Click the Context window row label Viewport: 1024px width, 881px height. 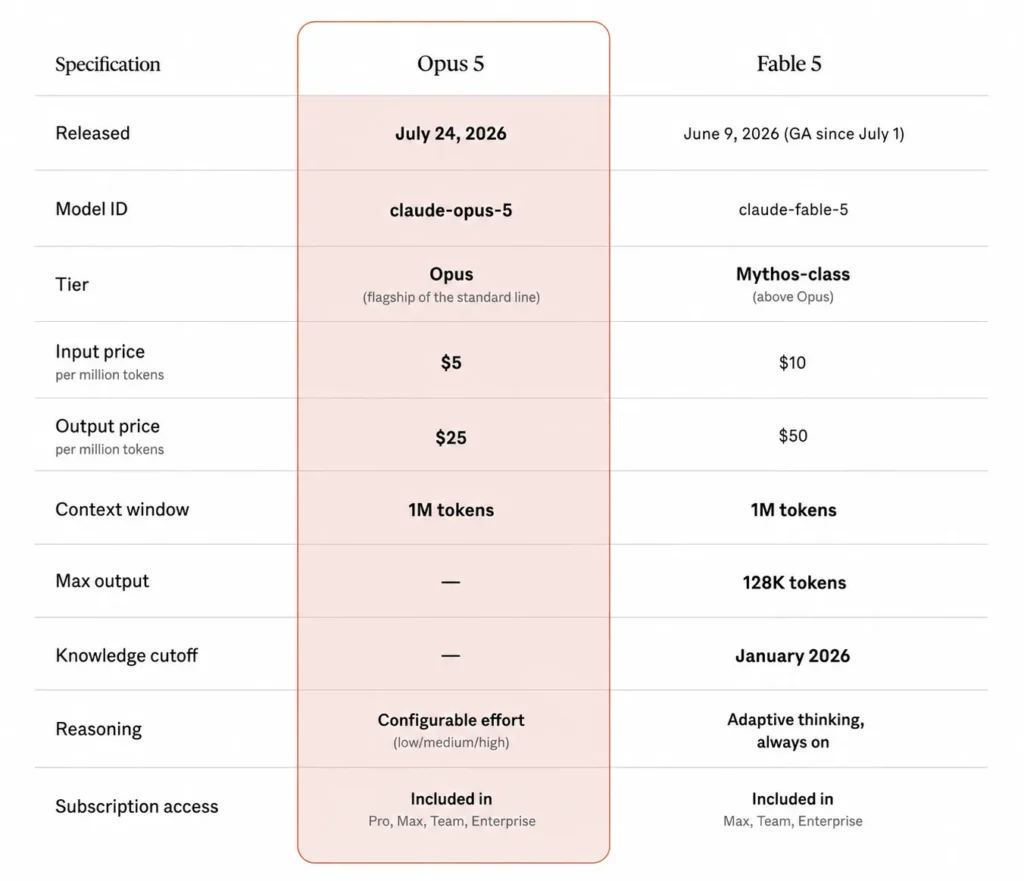tap(122, 509)
